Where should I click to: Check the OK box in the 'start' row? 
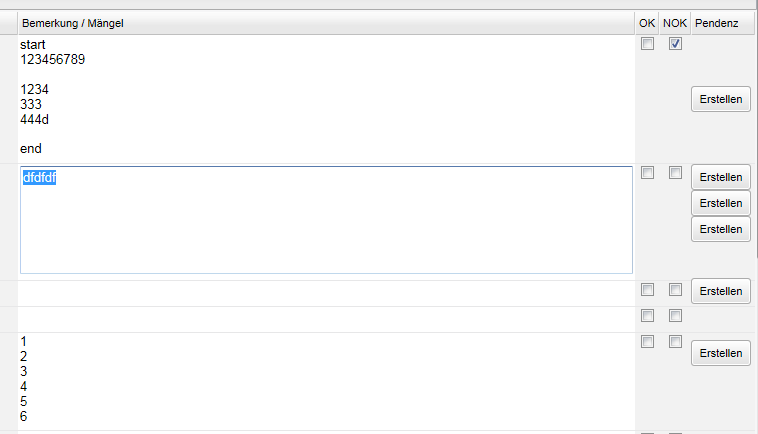647,44
